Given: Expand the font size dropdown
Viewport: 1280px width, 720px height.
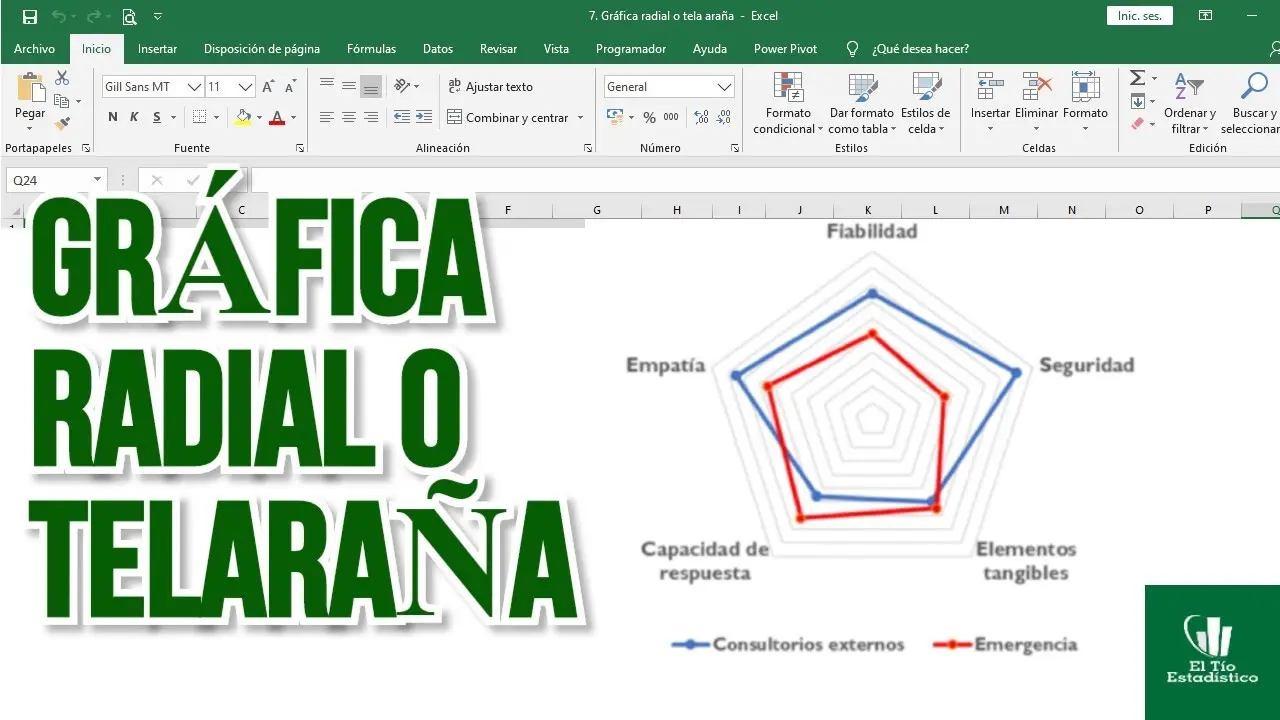Looking at the screenshot, I should click(247, 86).
